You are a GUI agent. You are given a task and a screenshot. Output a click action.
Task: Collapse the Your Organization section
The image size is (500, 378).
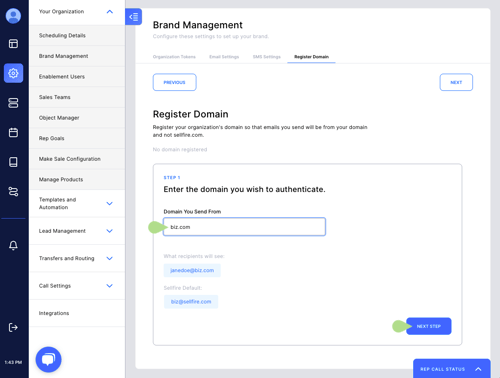point(110,12)
